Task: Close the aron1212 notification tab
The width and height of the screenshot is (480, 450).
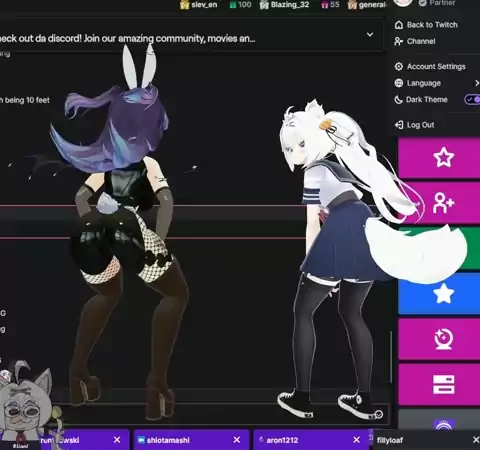Action: tap(356, 440)
